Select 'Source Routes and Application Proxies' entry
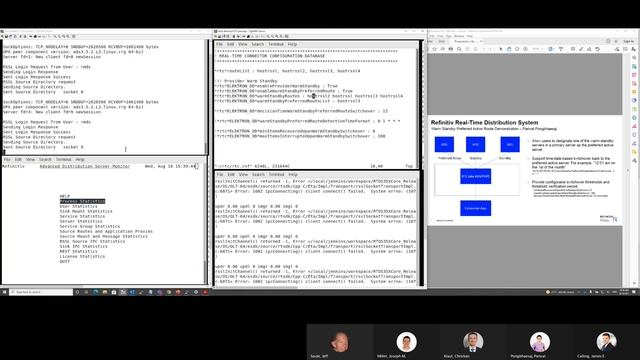This screenshot has width=640, height=360. pyautogui.click(x=106, y=231)
